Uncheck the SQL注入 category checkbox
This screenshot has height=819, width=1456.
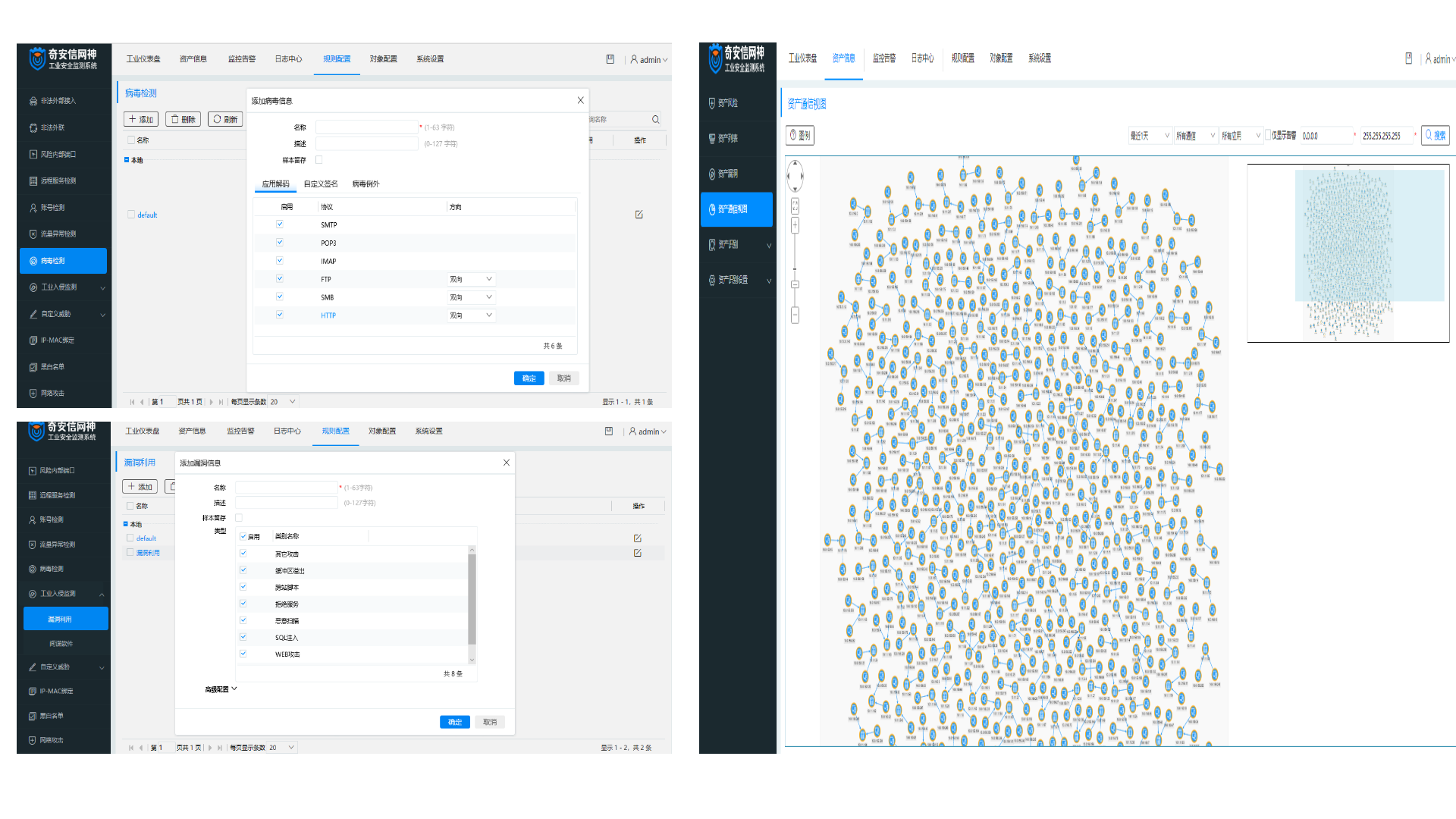point(243,637)
